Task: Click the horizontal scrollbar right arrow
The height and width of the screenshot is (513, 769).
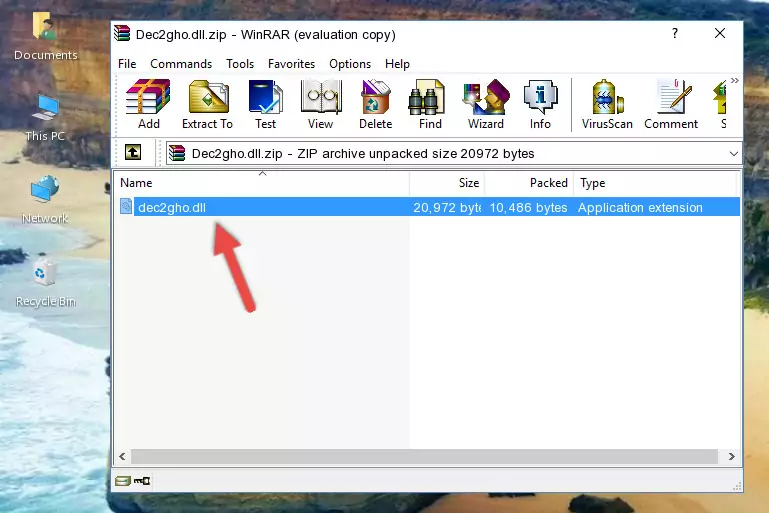Action: coord(731,457)
